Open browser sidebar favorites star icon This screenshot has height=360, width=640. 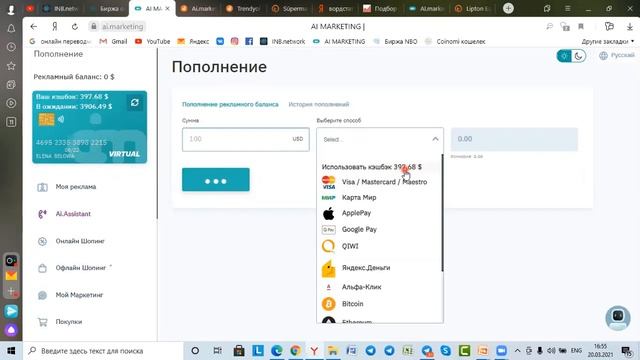pyautogui.click(x=11, y=66)
